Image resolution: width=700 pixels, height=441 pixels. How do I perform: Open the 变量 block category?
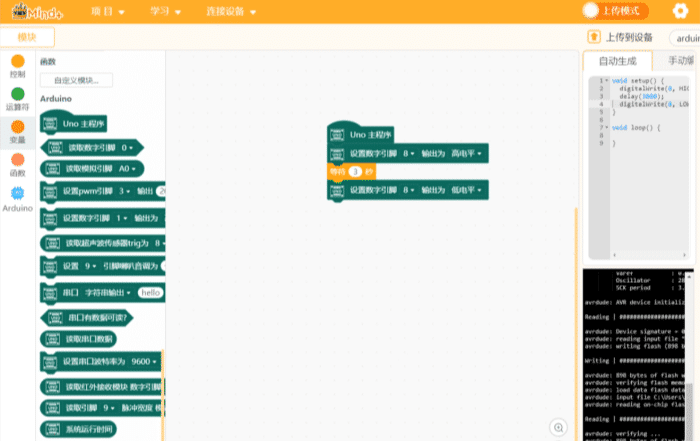tap(17, 128)
